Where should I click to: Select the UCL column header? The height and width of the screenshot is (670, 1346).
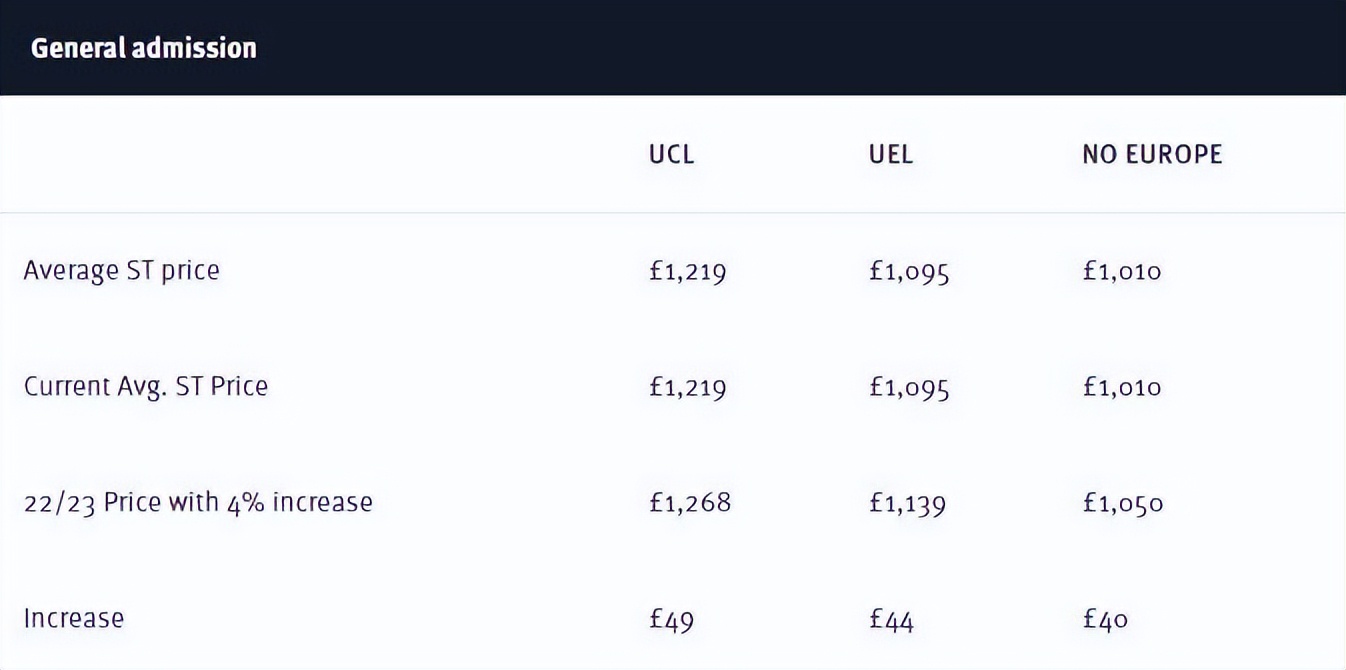coord(671,154)
